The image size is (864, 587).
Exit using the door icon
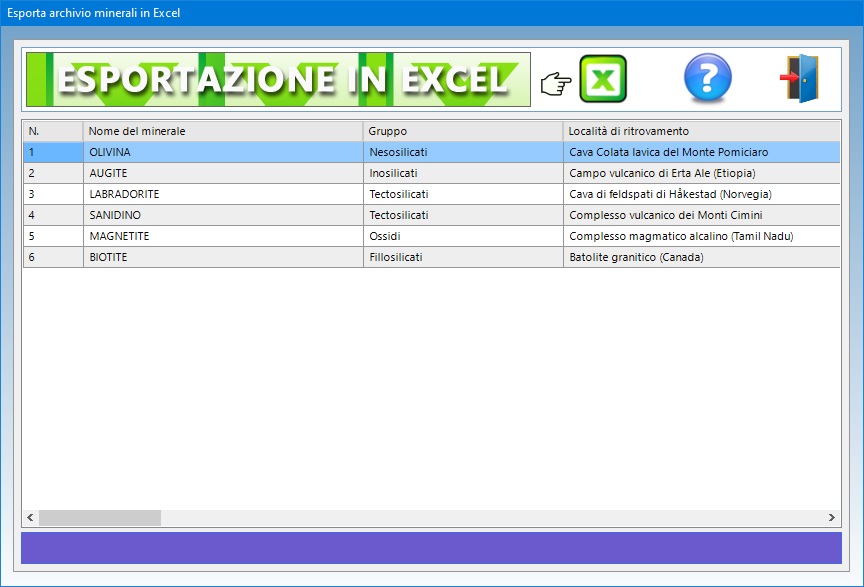pyautogui.click(x=800, y=80)
